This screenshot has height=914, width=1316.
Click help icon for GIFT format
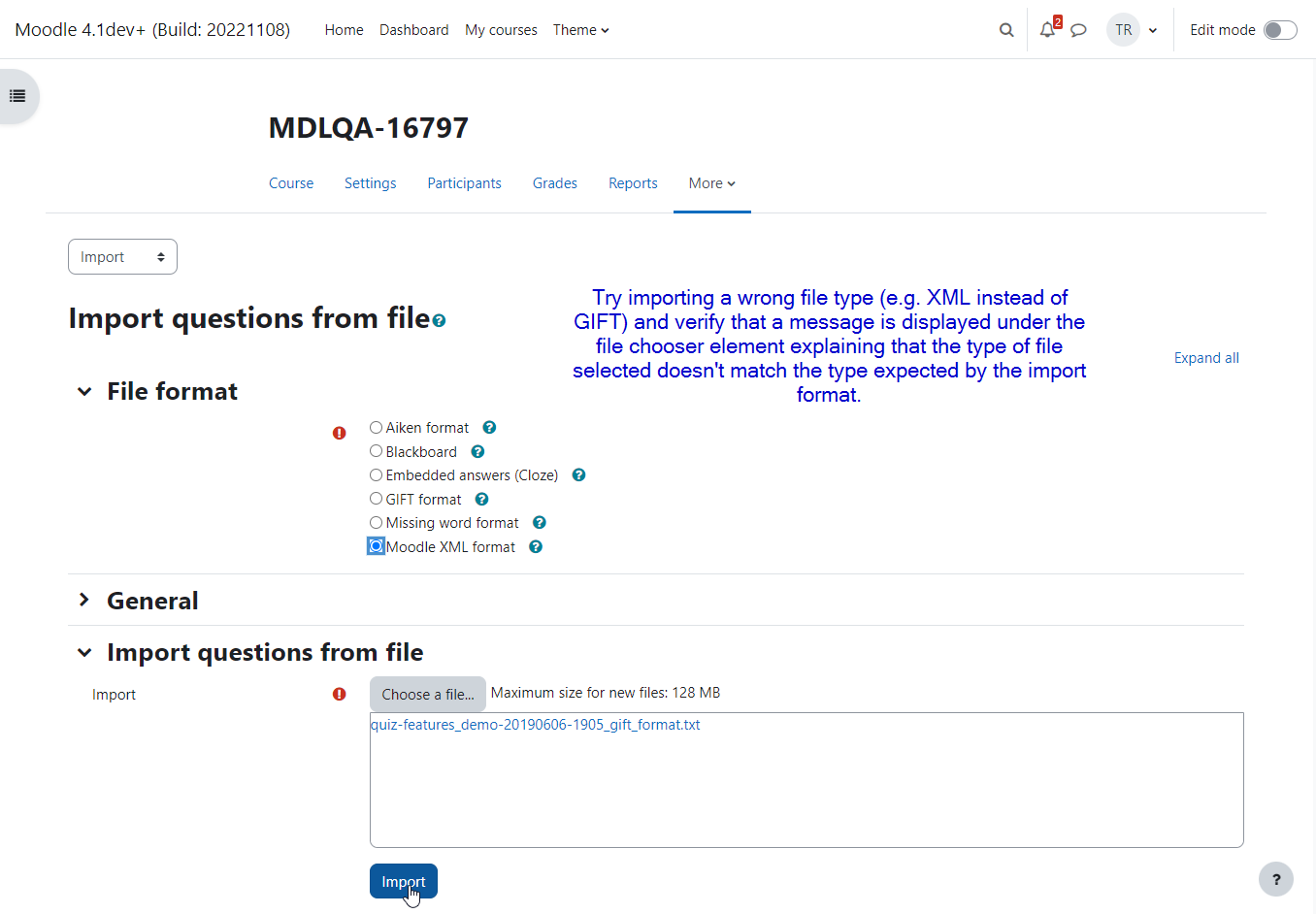(x=481, y=499)
